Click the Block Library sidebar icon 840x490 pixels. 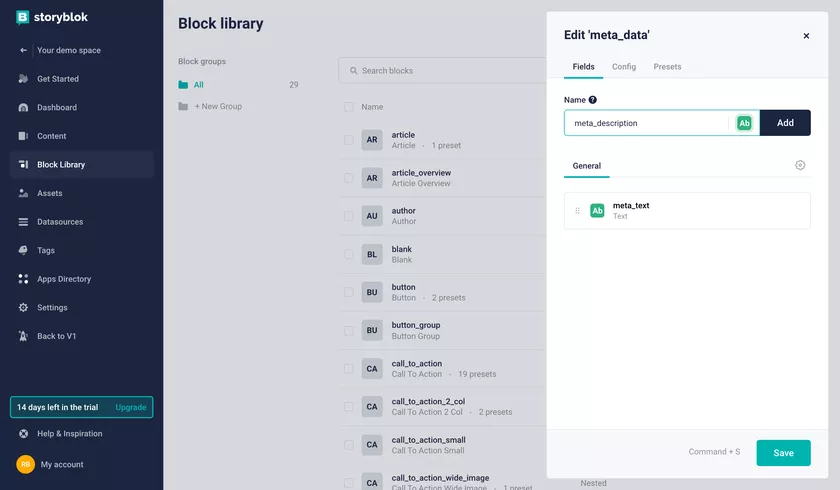point(23,164)
